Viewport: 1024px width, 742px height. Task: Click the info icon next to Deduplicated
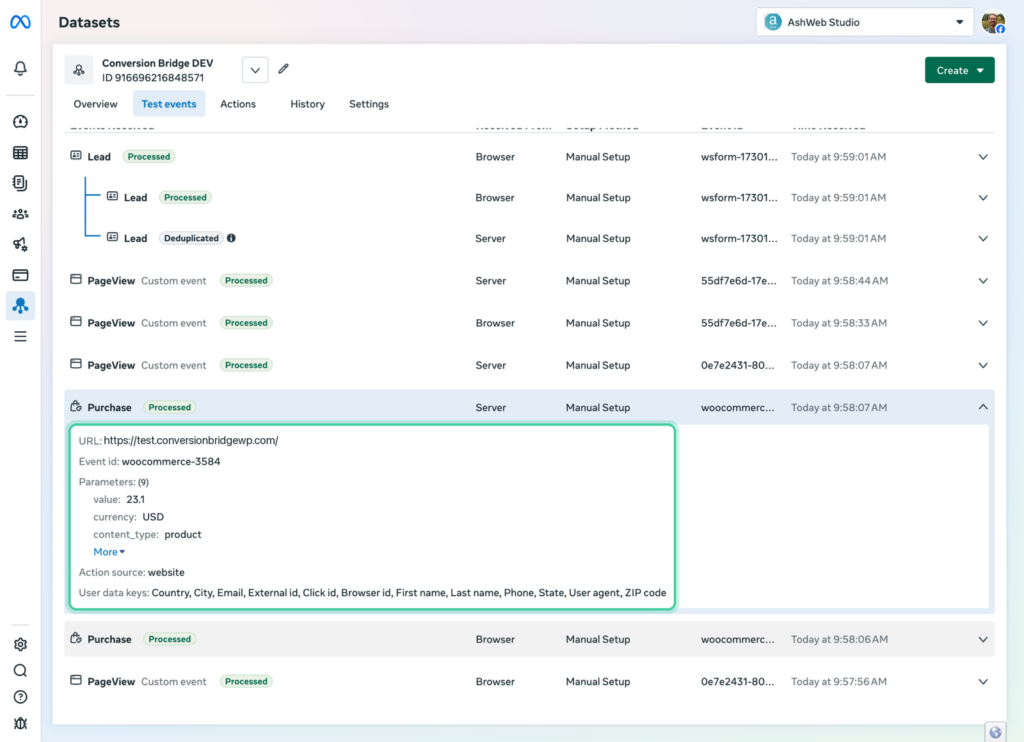tap(231, 238)
